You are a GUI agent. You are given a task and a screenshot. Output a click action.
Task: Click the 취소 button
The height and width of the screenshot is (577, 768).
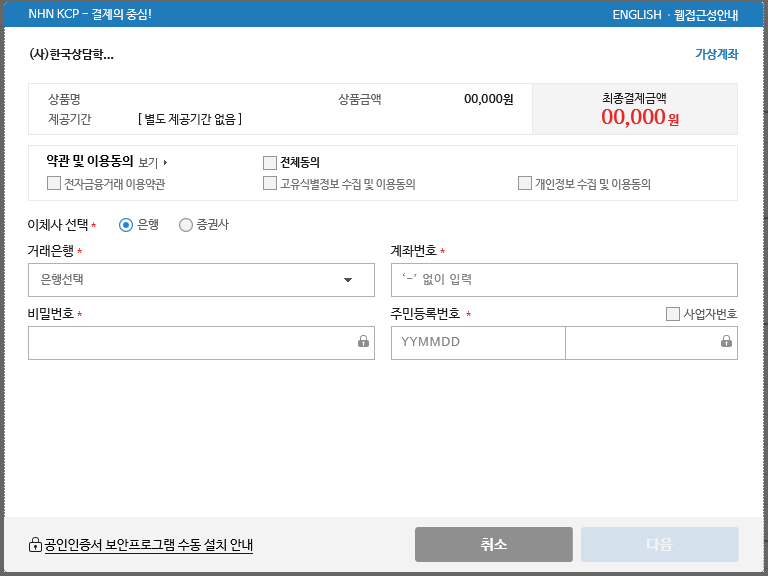(x=494, y=544)
